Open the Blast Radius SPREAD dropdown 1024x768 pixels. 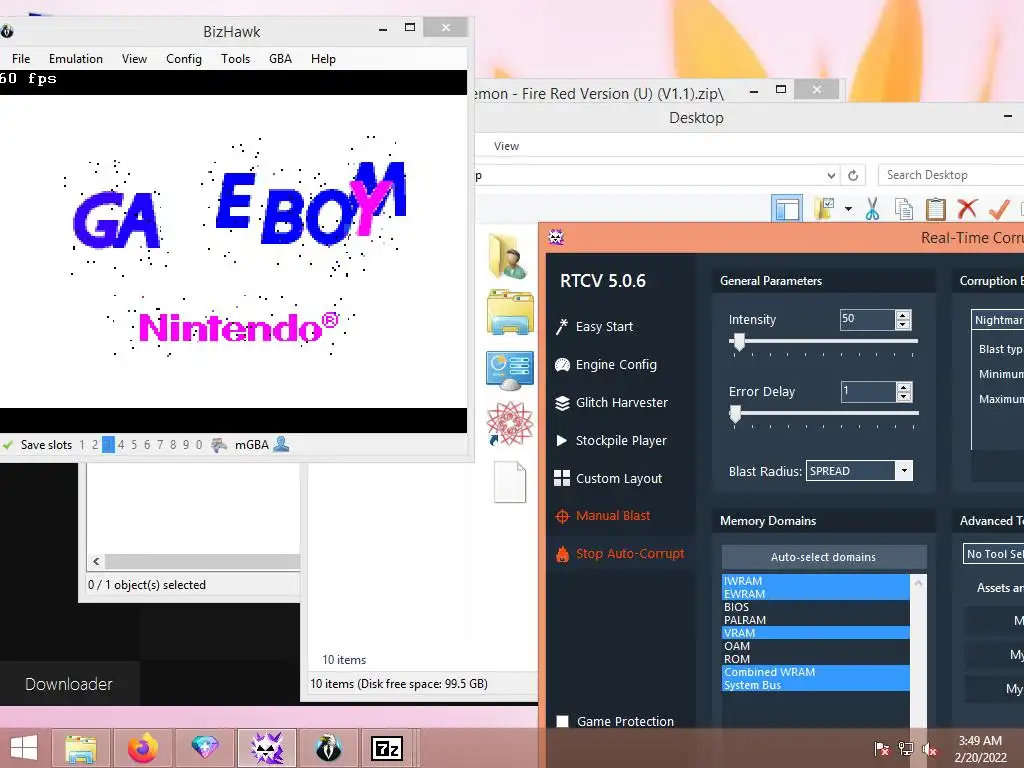[904, 471]
